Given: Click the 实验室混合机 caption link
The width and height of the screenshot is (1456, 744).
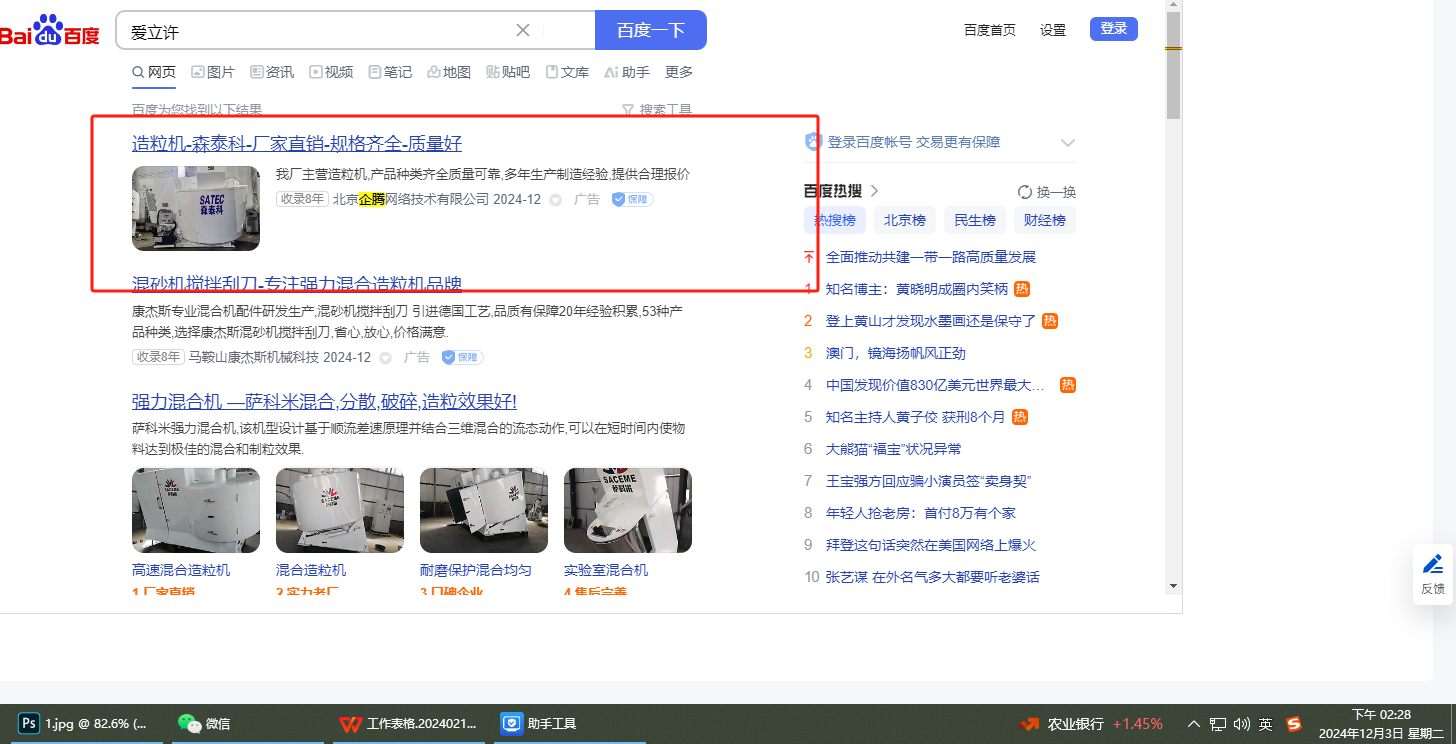Looking at the screenshot, I should pyautogui.click(x=606, y=570).
